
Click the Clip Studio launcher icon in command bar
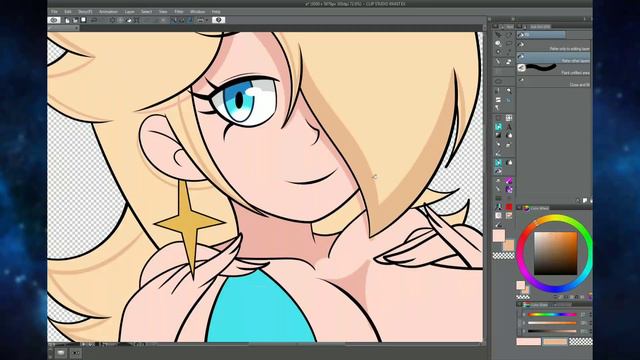54,20
